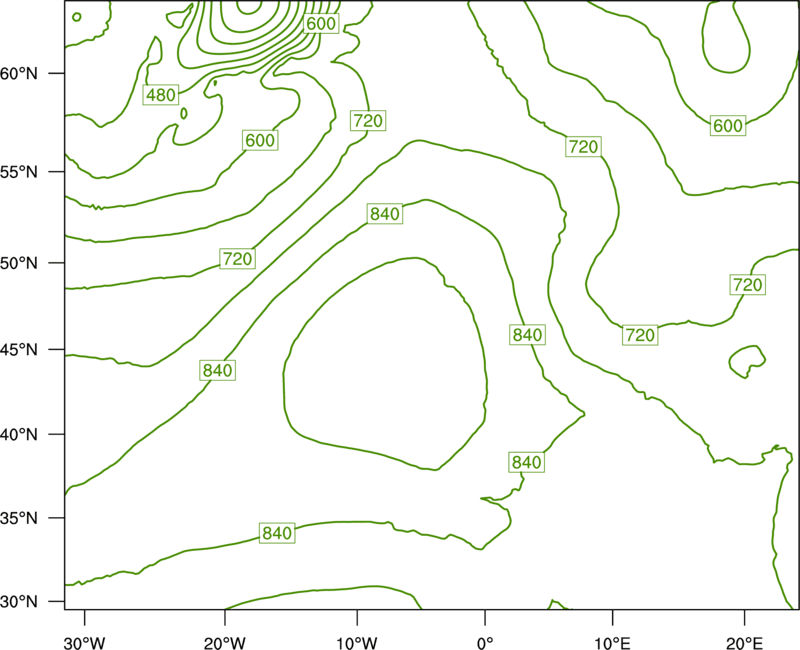
Task: Select the 0° longitude axis label
Action: click(485, 643)
